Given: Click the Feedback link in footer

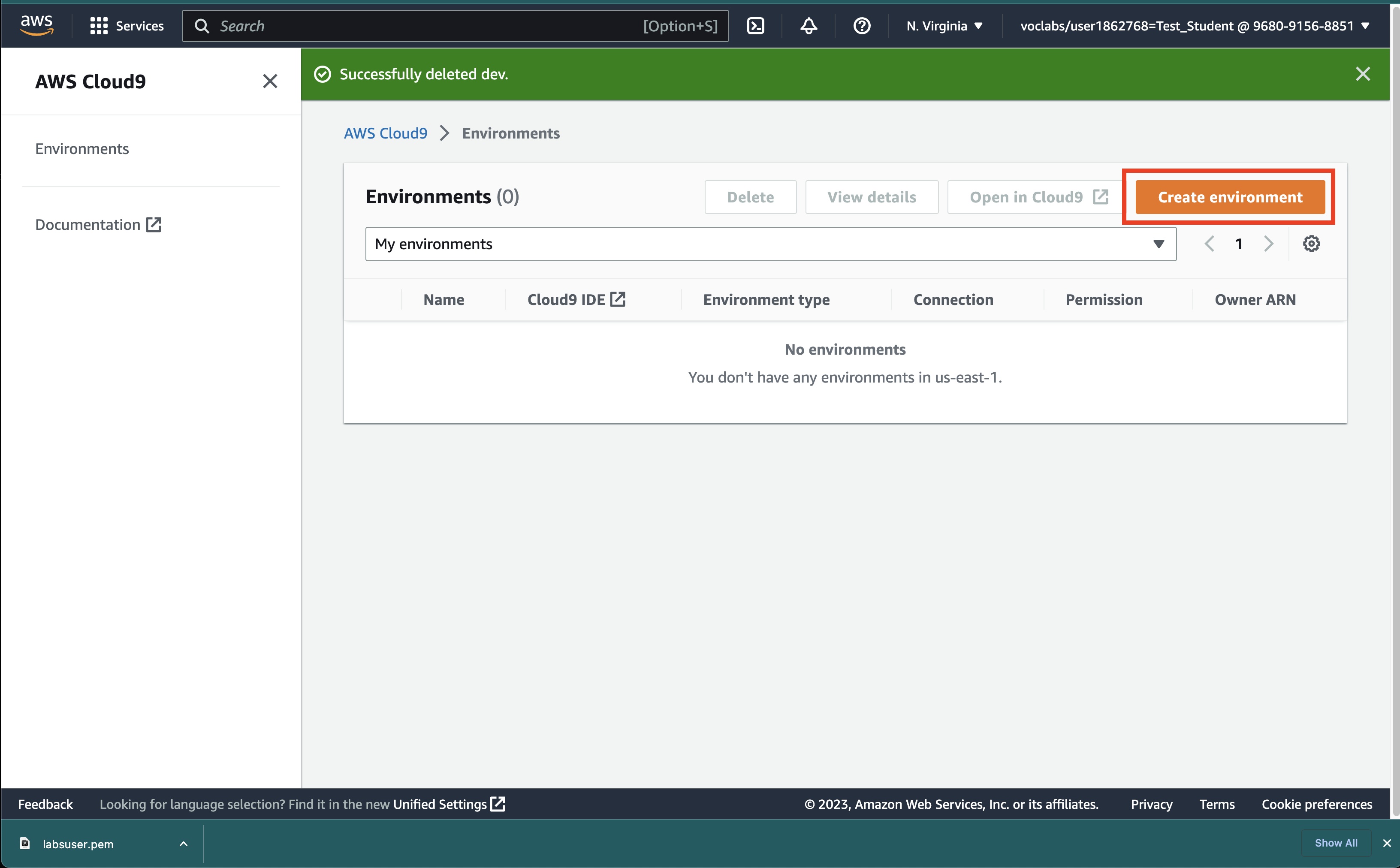Looking at the screenshot, I should tap(45, 804).
